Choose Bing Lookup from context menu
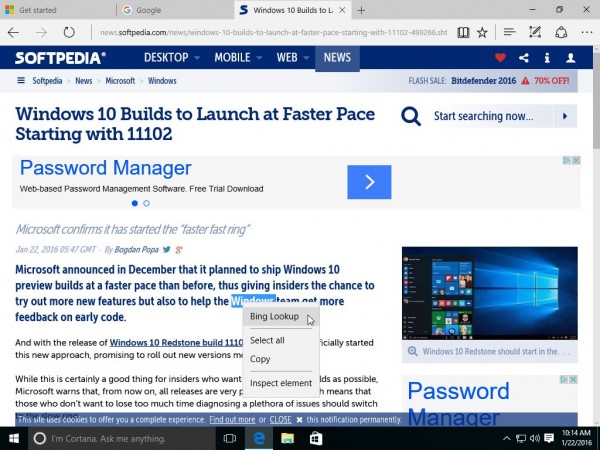 click(274, 317)
